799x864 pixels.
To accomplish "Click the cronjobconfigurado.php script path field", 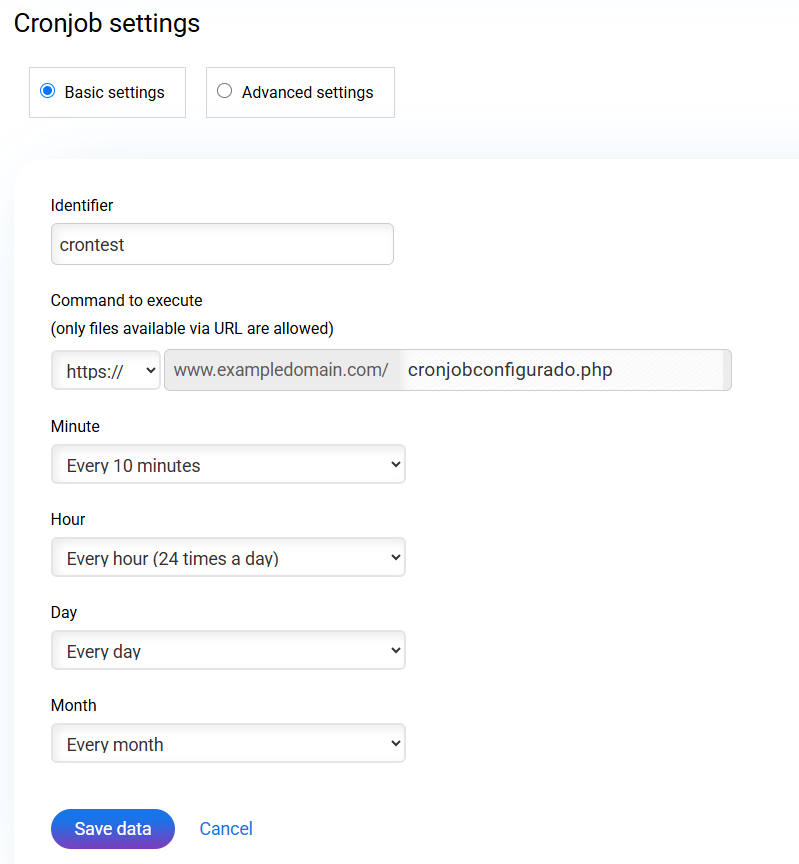I will (x=562, y=370).
